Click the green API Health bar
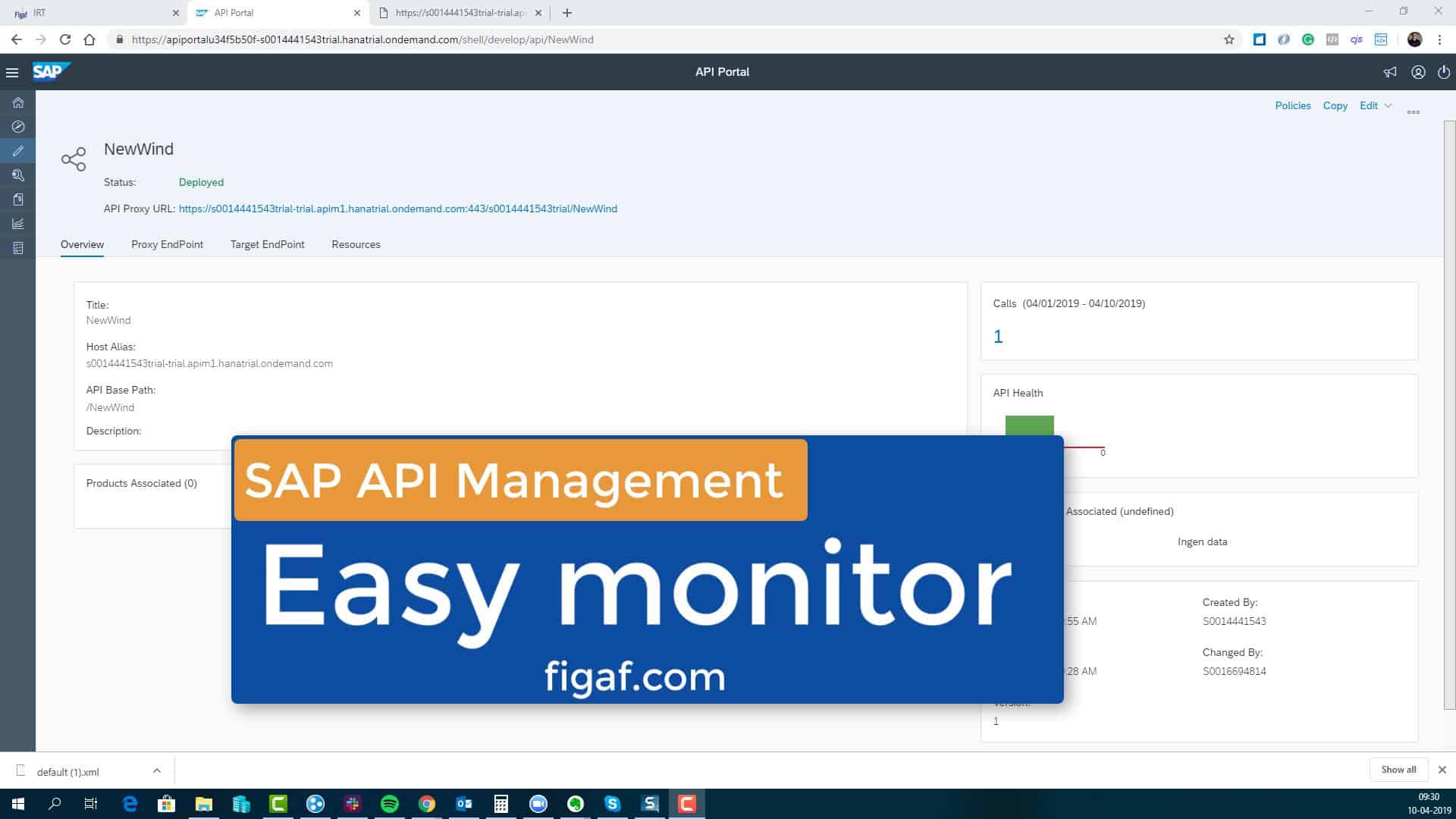The image size is (1456, 819). [x=1029, y=426]
